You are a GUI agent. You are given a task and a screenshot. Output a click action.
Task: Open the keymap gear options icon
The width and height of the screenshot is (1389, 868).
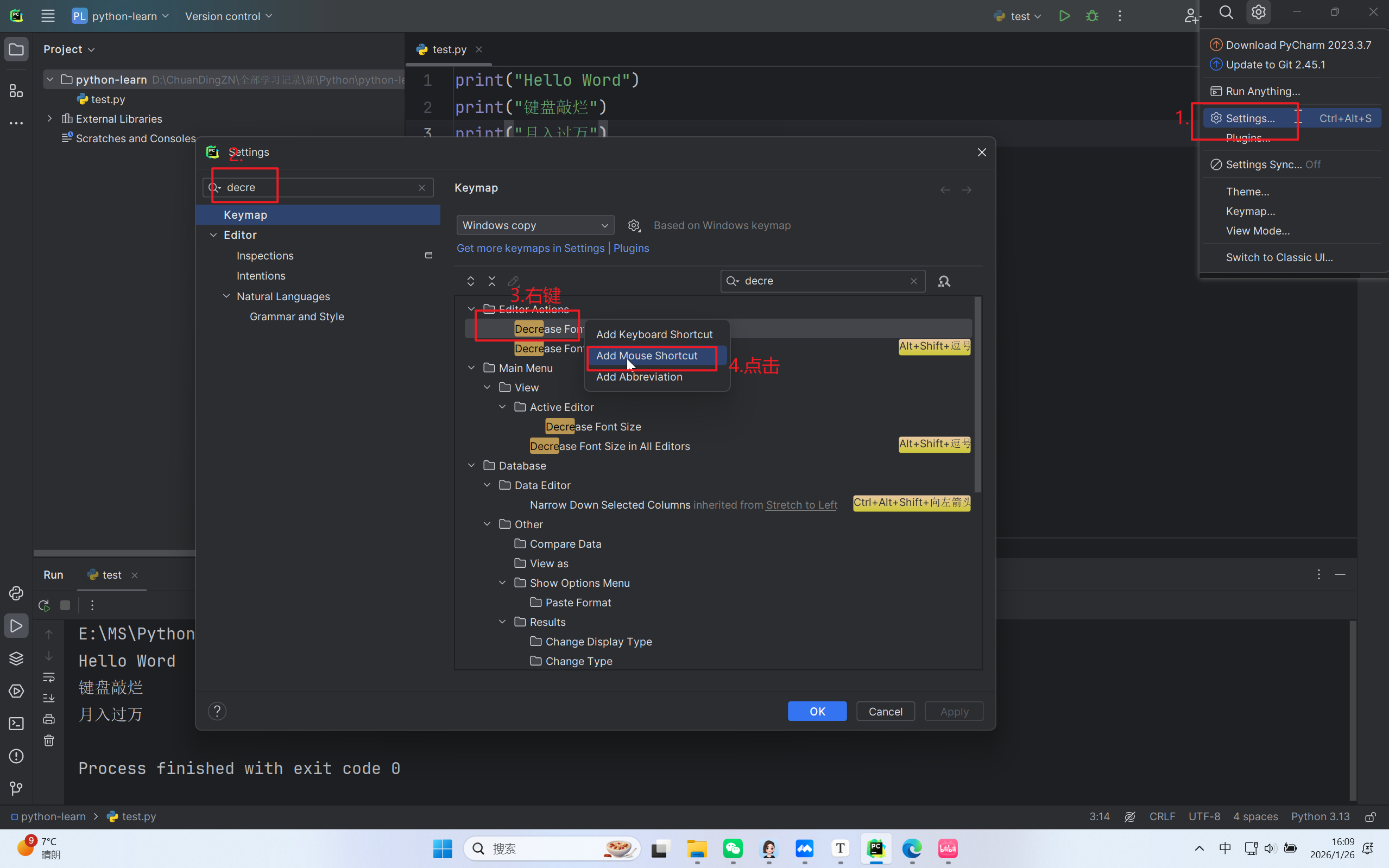coord(633,226)
